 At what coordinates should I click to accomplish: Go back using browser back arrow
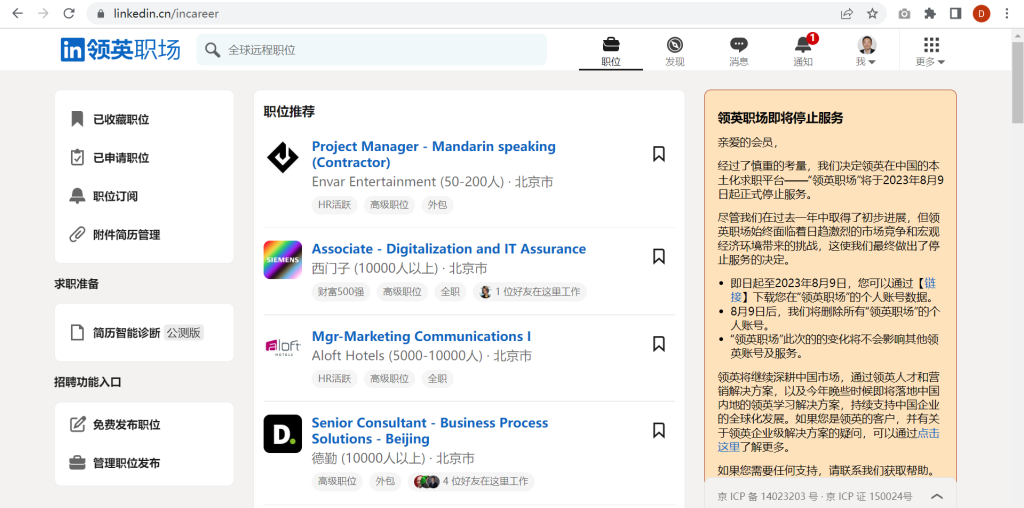(18, 13)
